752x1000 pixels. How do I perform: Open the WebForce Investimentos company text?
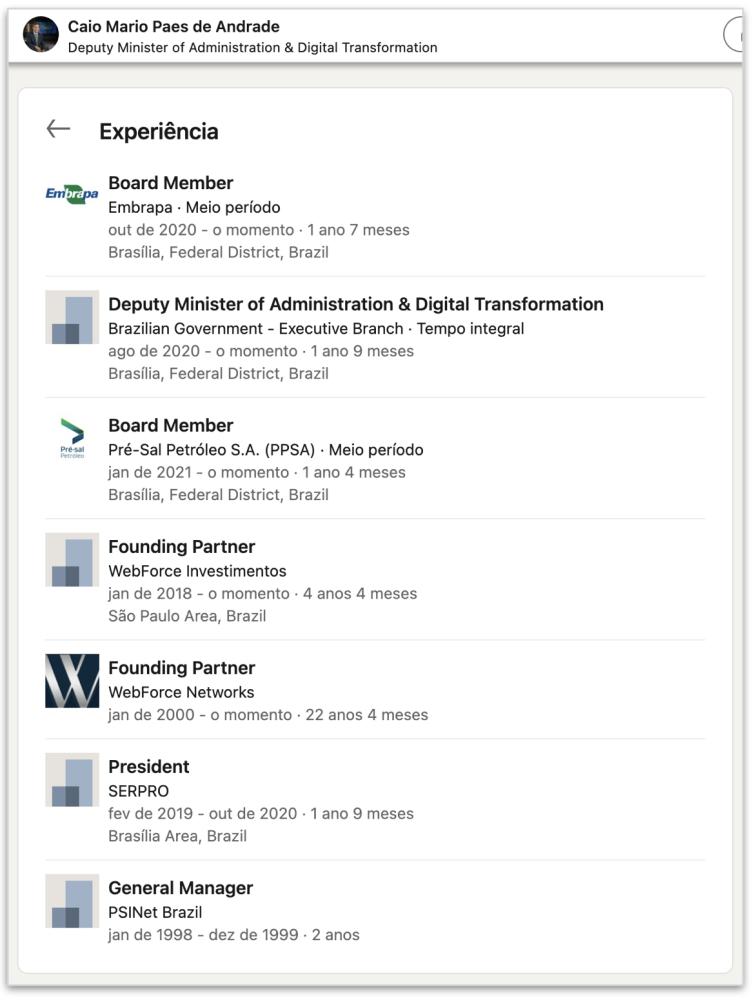coord(197,571)
